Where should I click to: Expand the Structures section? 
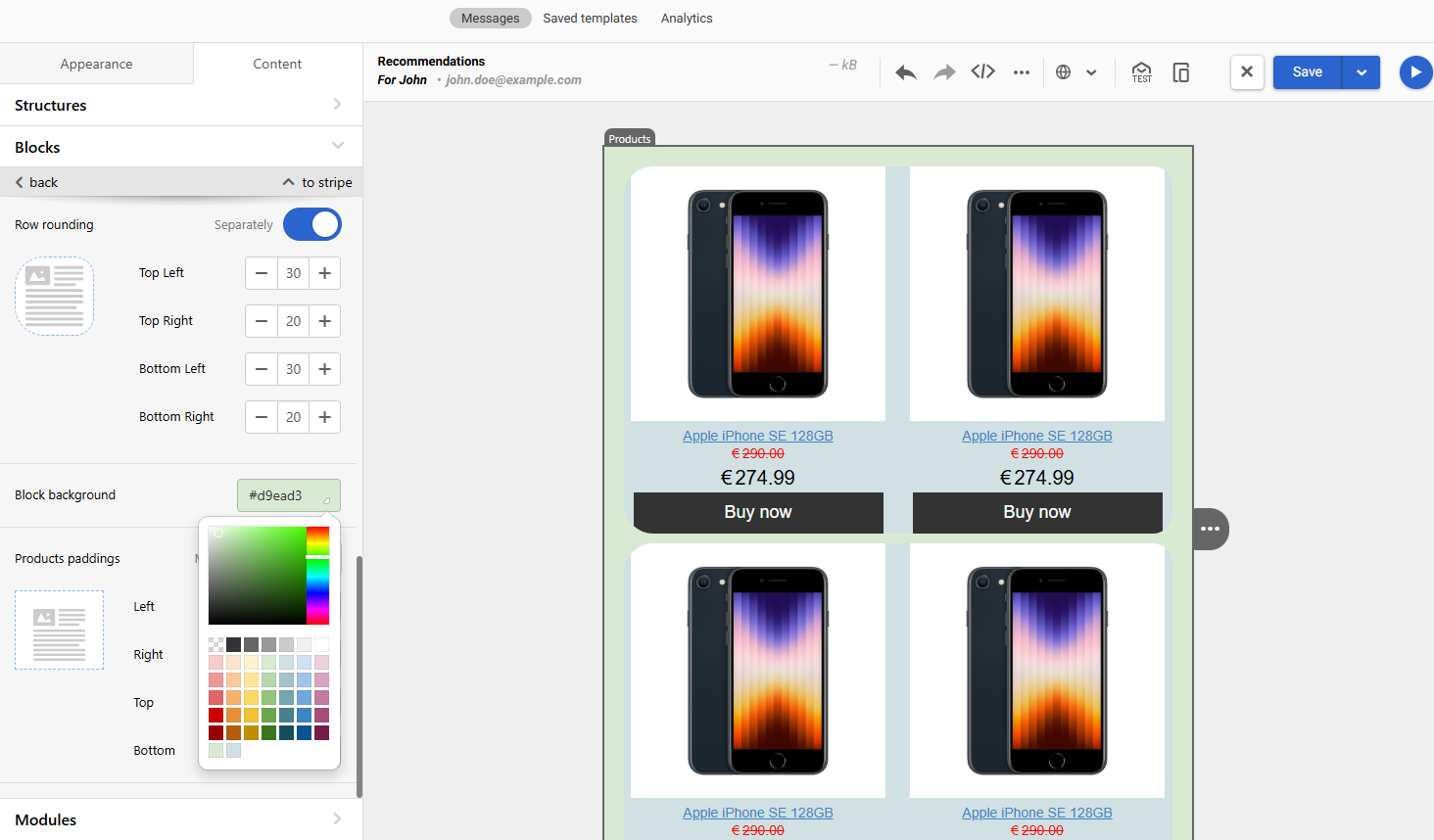pos(181,105)
